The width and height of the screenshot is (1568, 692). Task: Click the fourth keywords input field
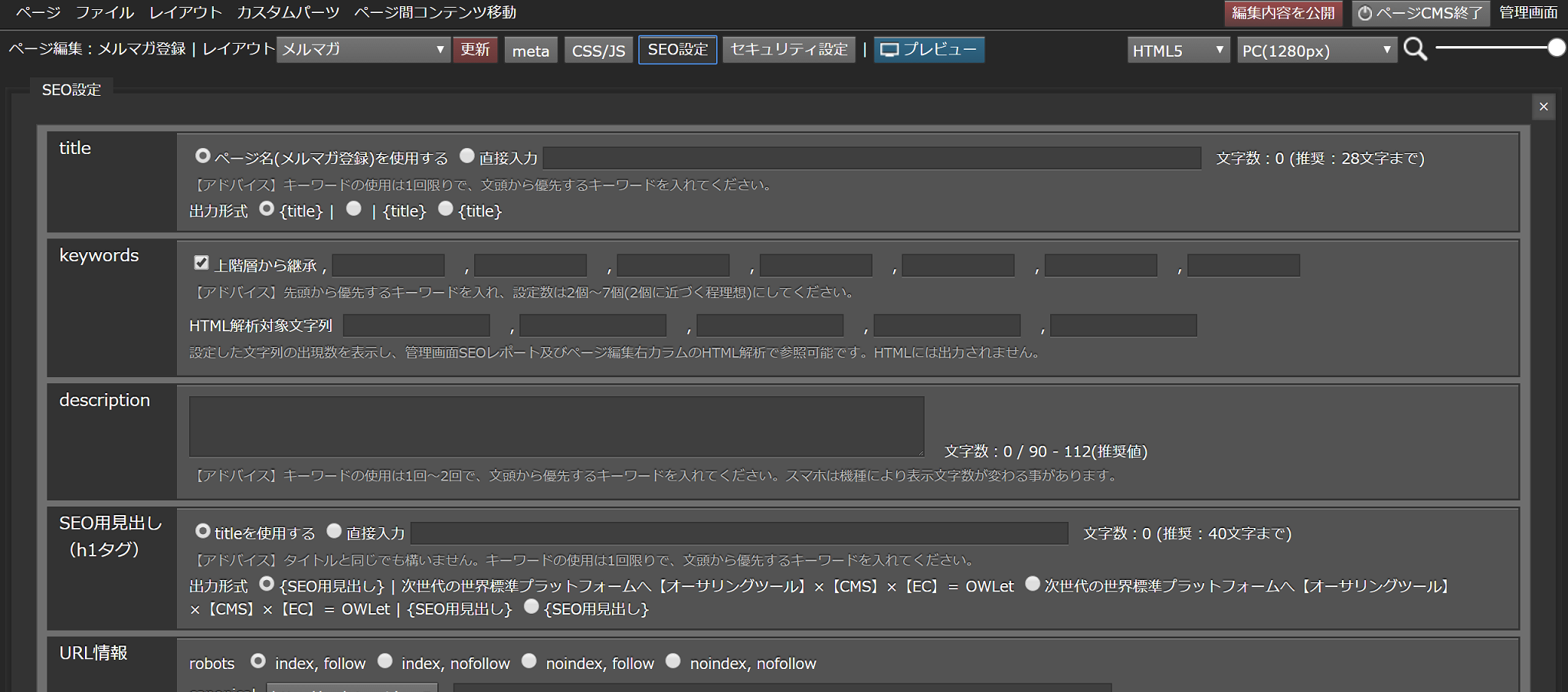(x=816, y=265)
